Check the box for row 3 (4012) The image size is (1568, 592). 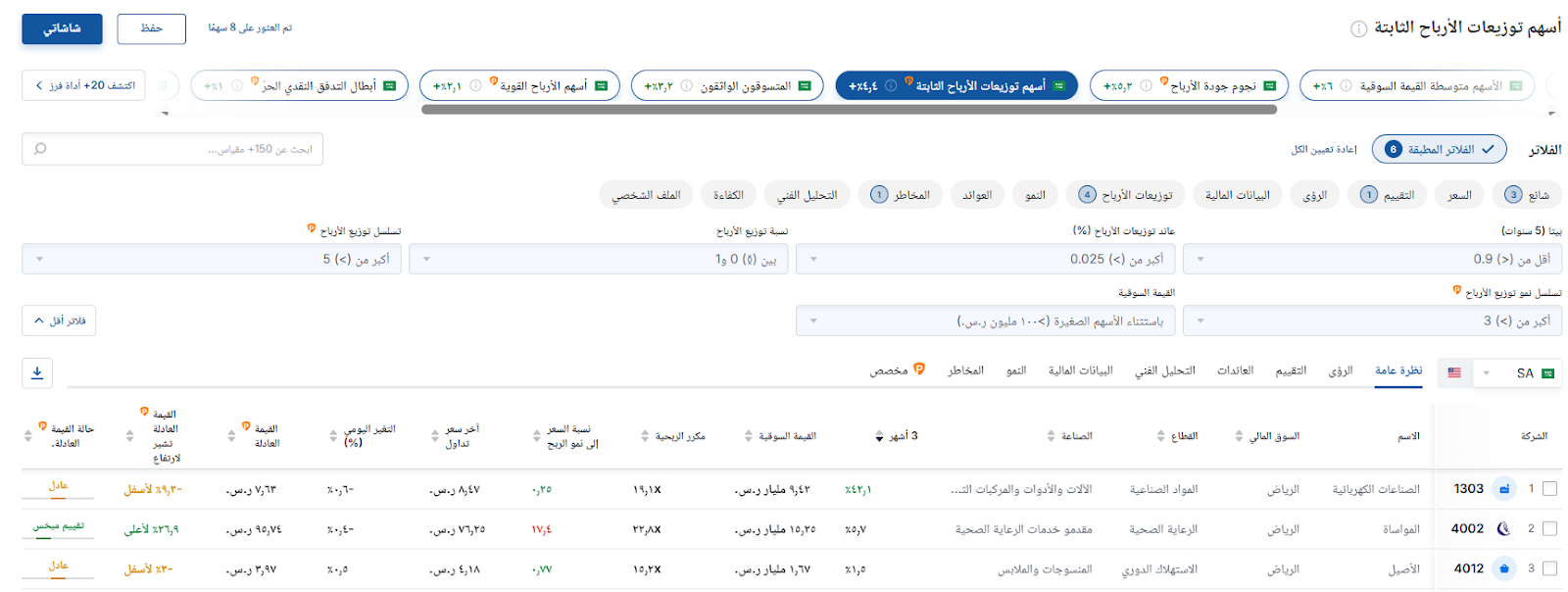[x=1549, y=568]
